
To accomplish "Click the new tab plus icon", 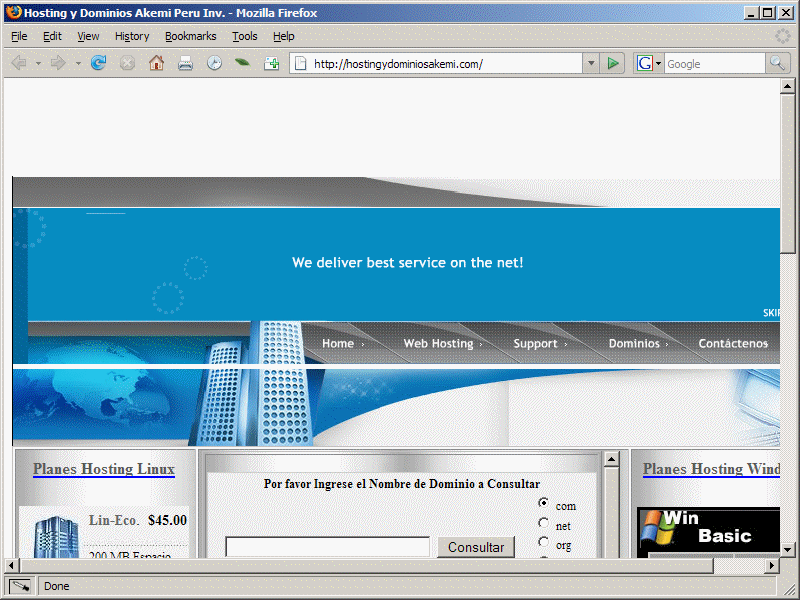I will (271, 63).
